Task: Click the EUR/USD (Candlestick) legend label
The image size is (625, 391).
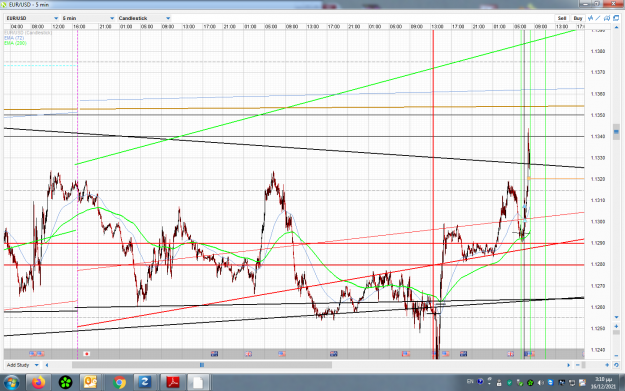Action: [x=28, y=33]
